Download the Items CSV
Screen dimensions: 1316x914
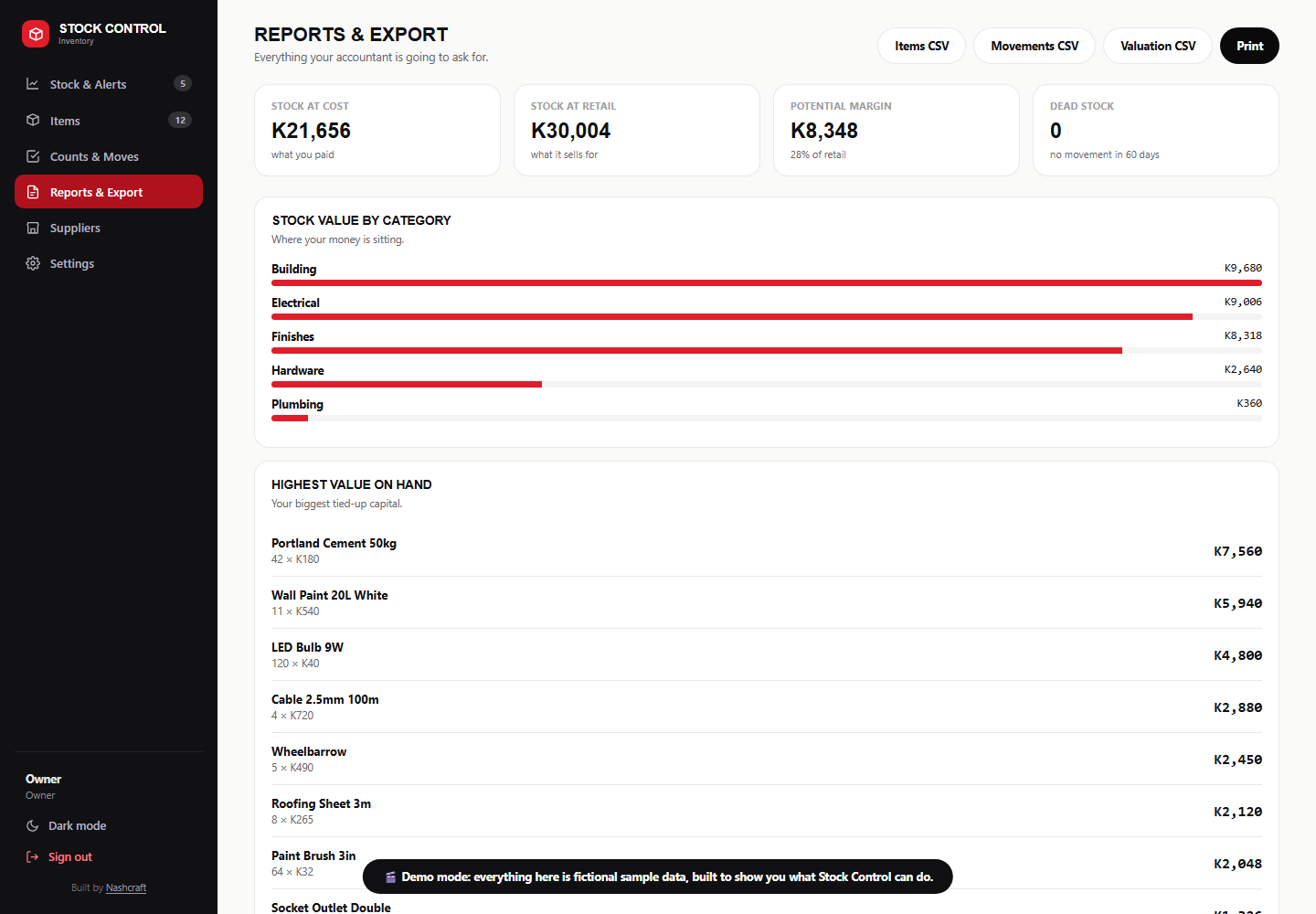[921, 46]
